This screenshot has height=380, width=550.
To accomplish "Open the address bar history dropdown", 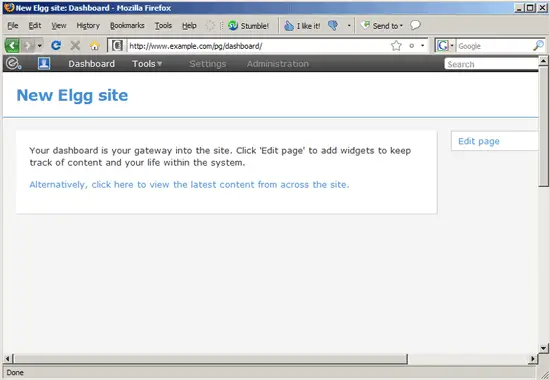I will pyautogui.click(x=422, y=46).
